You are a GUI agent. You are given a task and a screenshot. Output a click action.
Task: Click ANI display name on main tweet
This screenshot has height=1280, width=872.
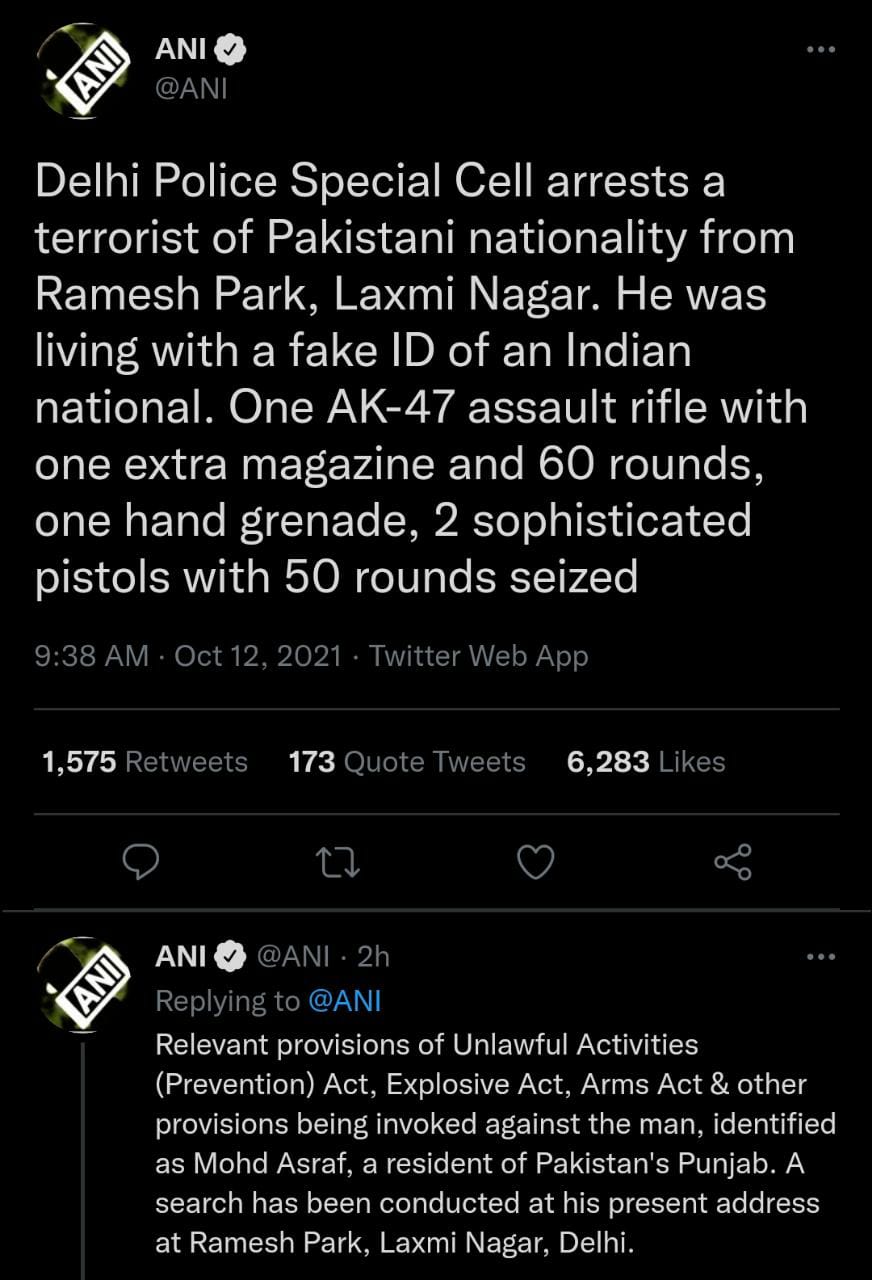click(181, 48)
